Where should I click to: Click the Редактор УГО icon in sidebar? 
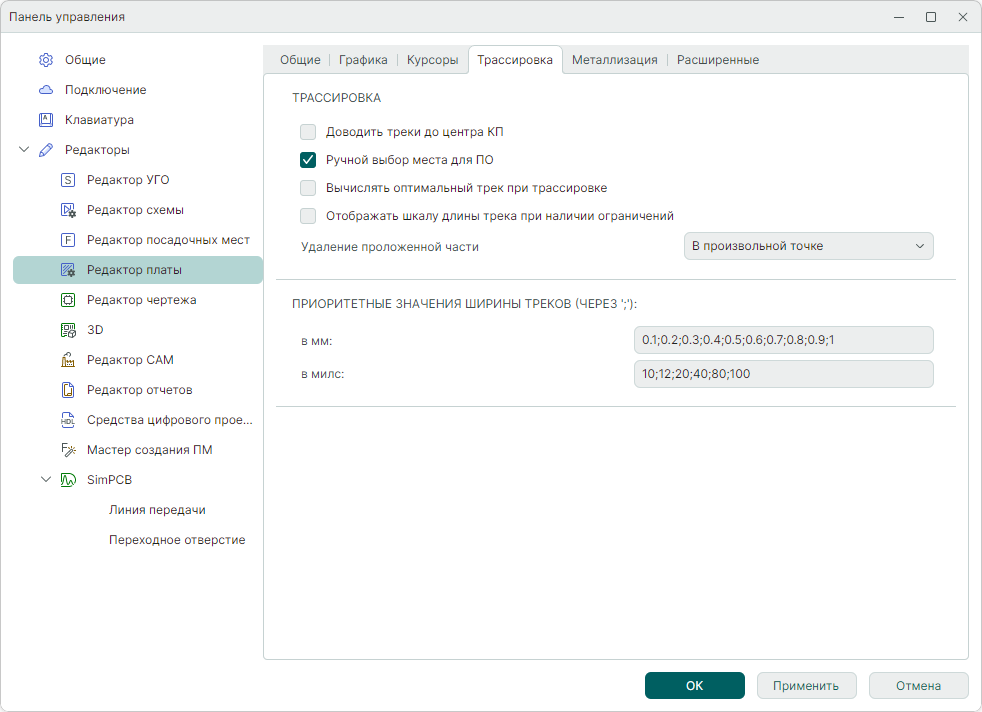(68, 180)
